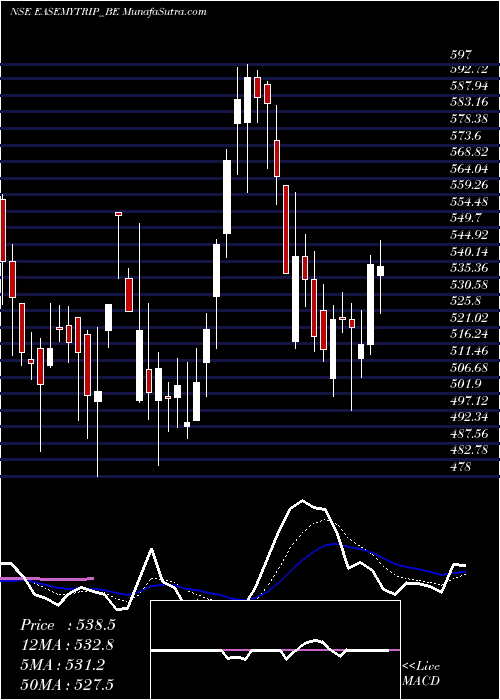Viewport: 500px width, 700px height.
Task: Click the 492.34 price level label
Action: 469,417
